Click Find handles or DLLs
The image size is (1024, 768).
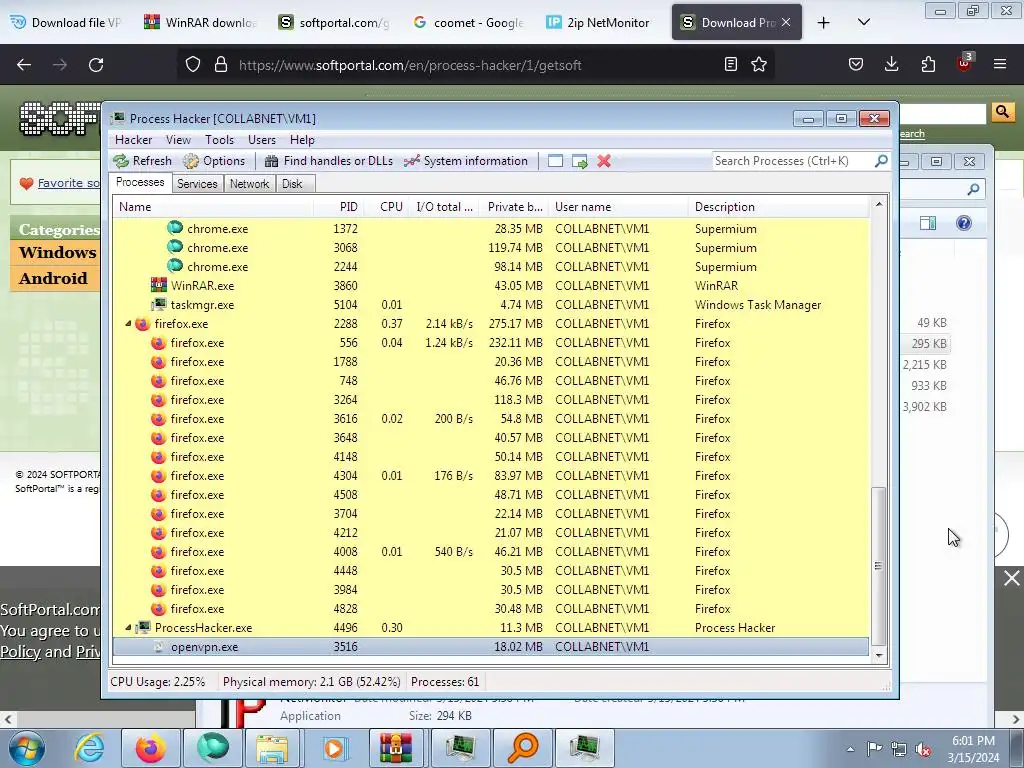pyautogui.click(x=328, y=161)
